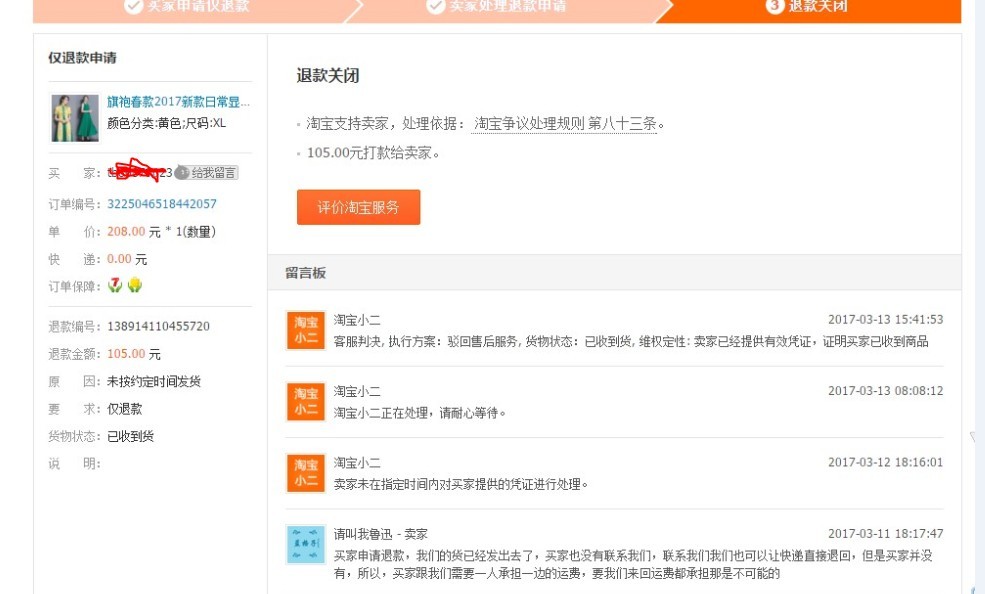Click the line 105.00元打款给卖家。
This screenshot has width=985, height=594.
pos(373,153)
